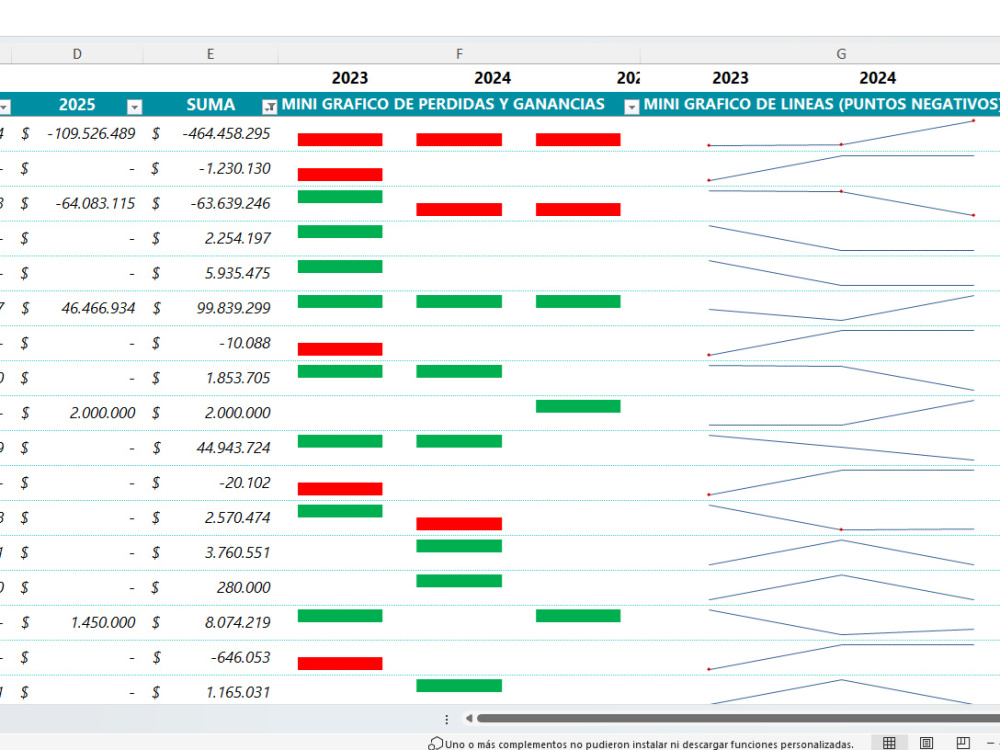Open the add-ins could not install message
The width and height of the screenshot is (1000, 750).
click(x=649, y=744)
